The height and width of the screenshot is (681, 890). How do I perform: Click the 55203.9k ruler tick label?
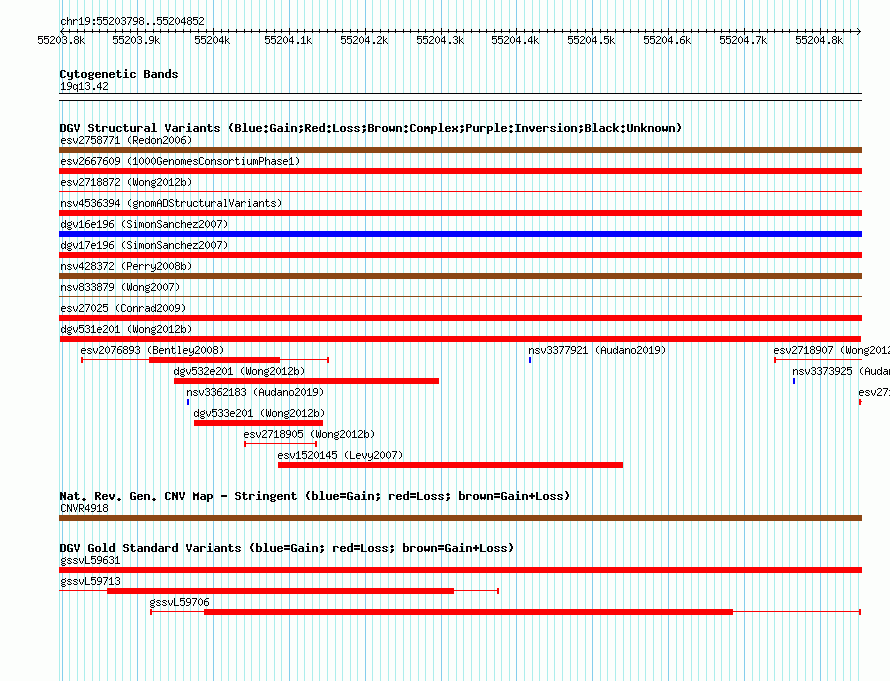click(x=136, y=40)
